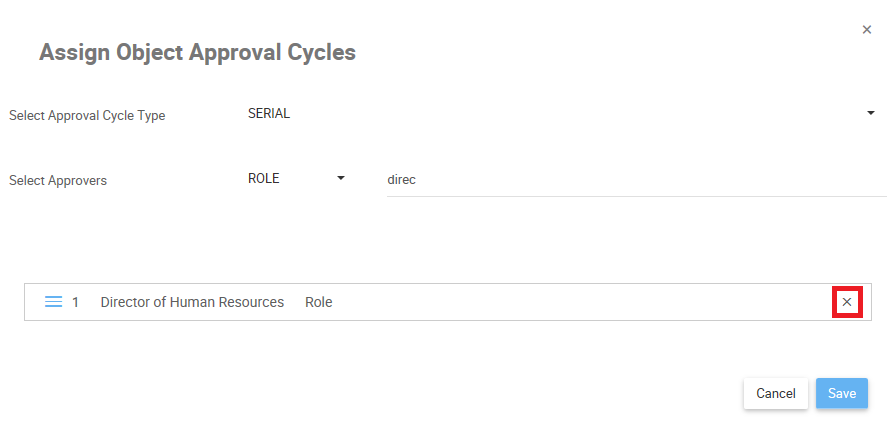Click the "Role" type text in approver row
The height and width of the screenshot is (422, 896).
[319, 302]
